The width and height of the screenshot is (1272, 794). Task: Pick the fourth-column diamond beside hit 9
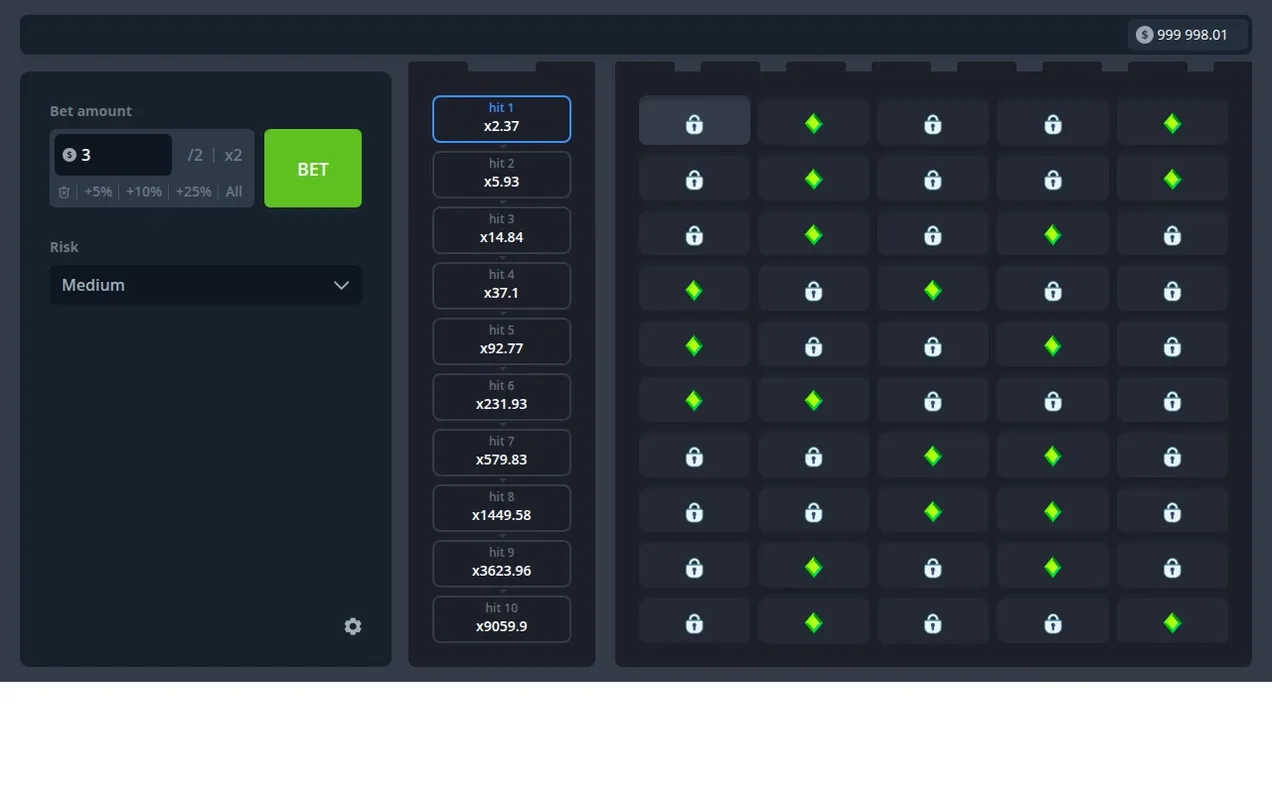[1052, 567]
